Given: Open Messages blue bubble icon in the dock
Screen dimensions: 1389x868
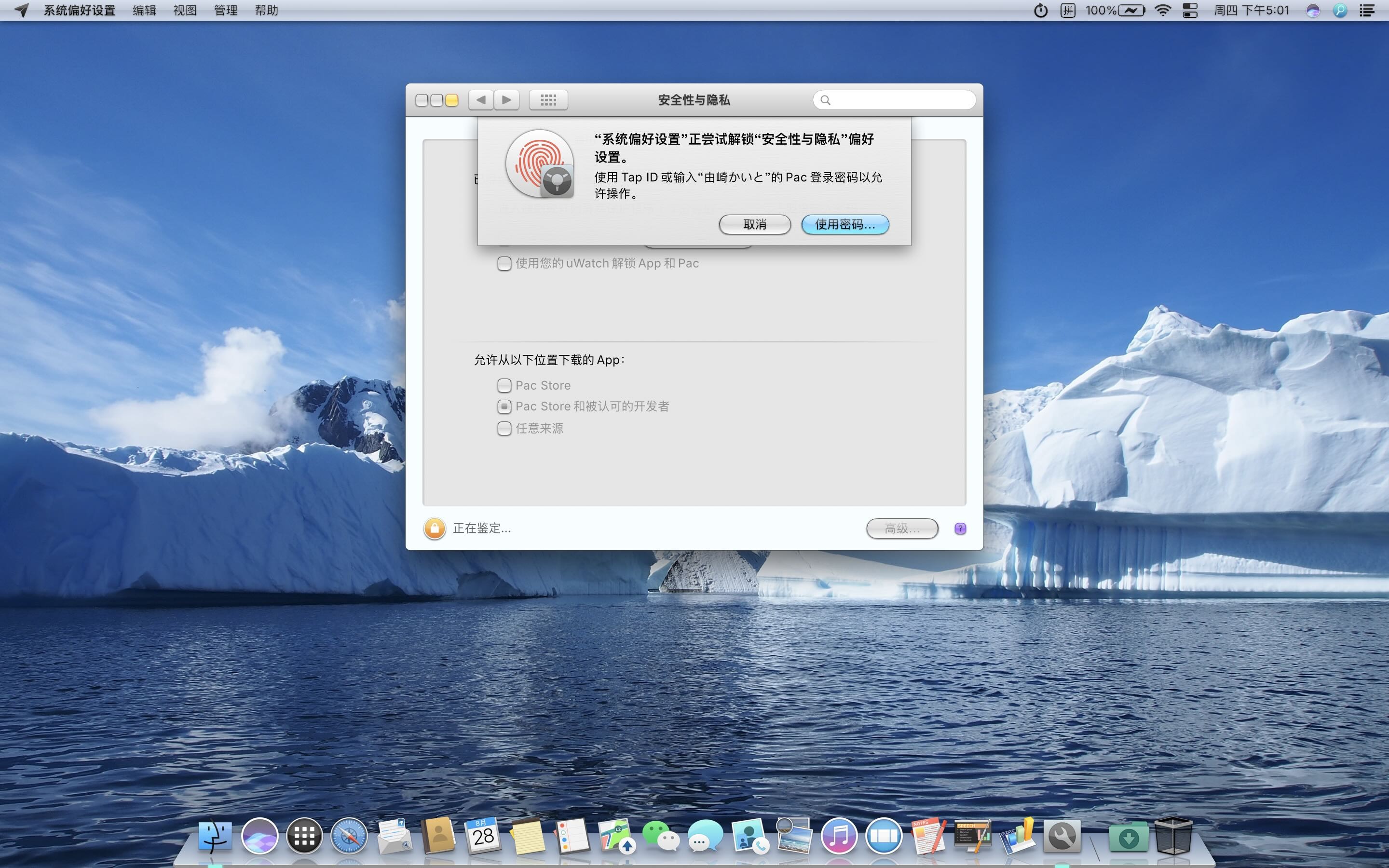Looking at the screenshot, I should pos(706,836).
